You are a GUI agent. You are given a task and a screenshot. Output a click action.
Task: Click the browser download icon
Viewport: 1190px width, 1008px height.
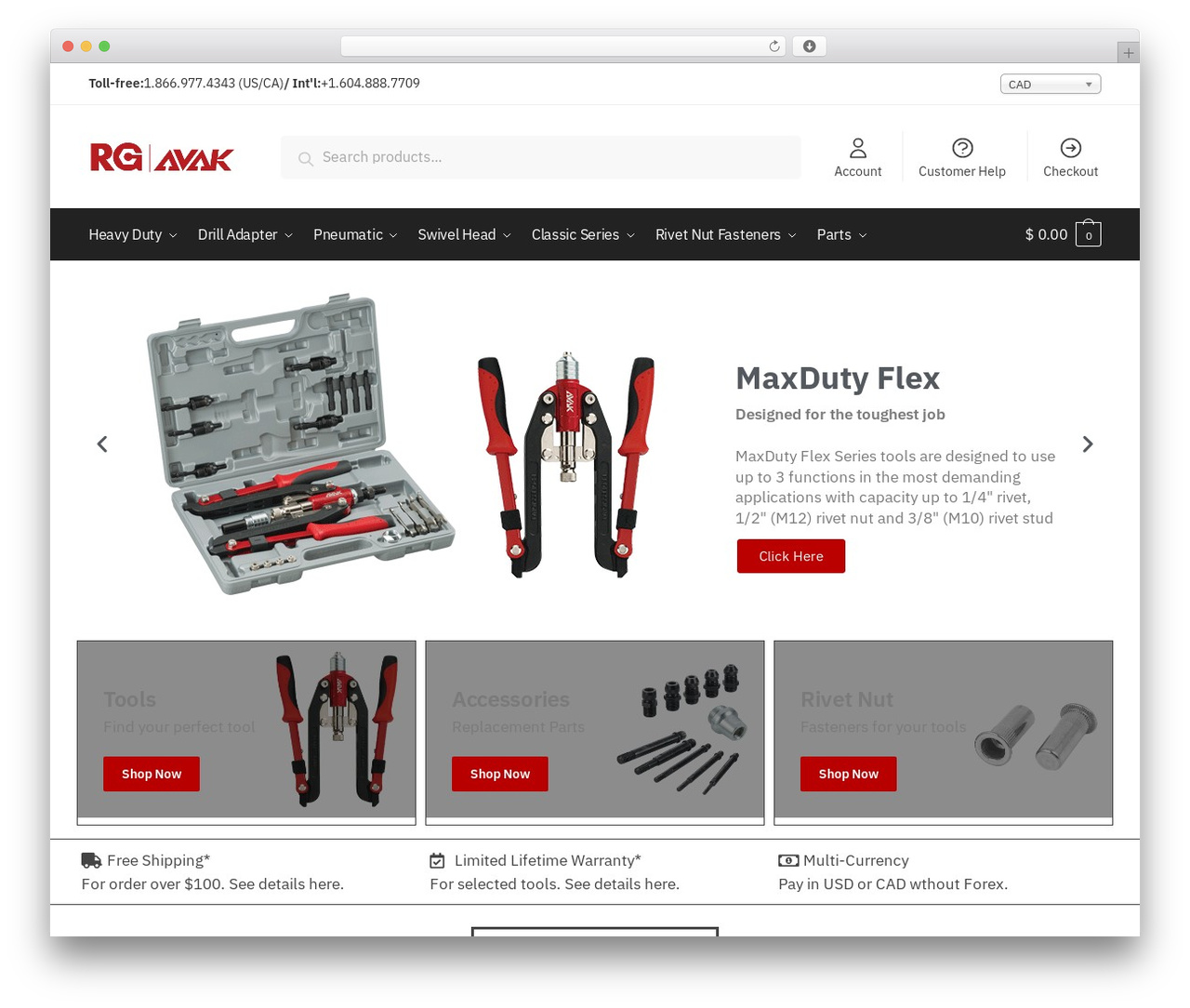(x=809, y=46)
